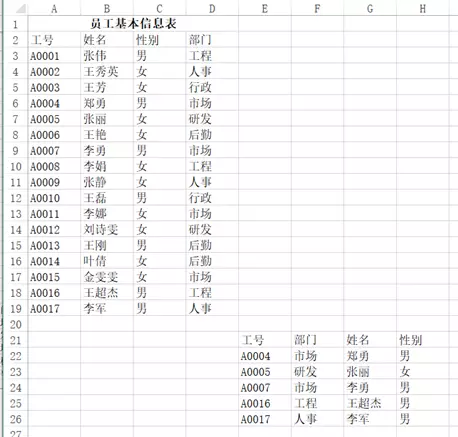The width and height of the screenshot is (458, 437).
Task: Select the name cell 张伟
Action: 107,56
